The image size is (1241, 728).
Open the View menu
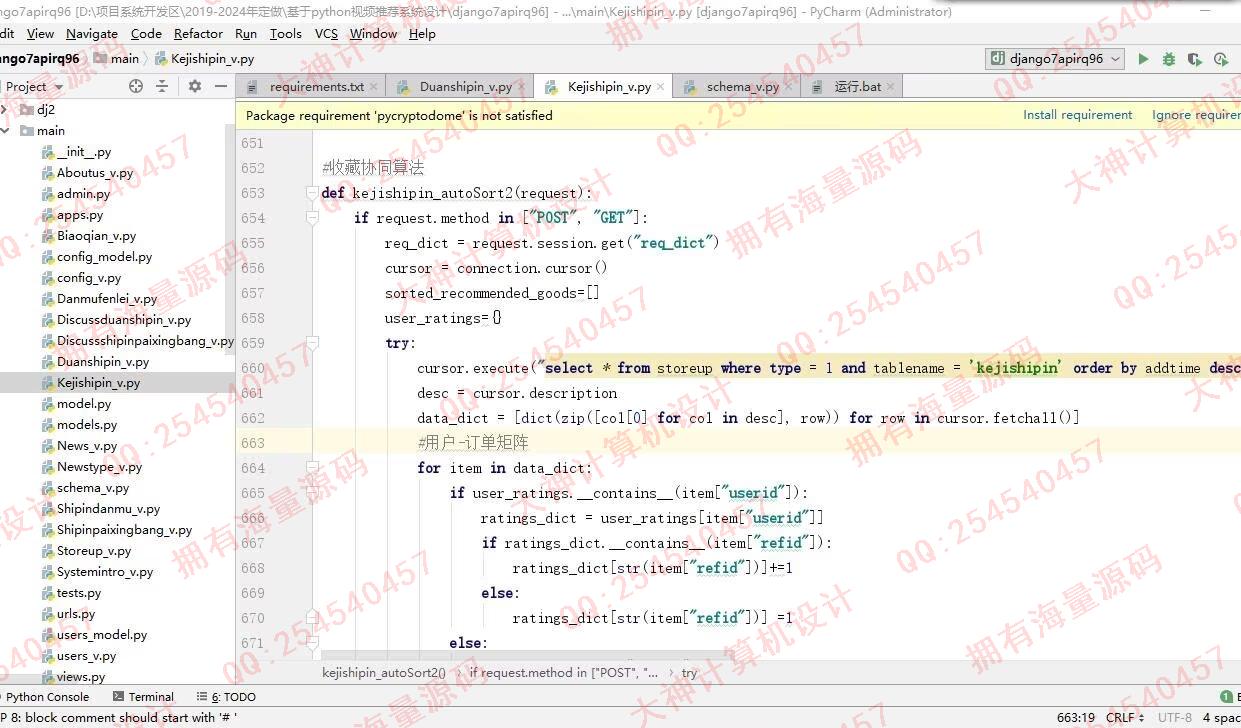40,34
